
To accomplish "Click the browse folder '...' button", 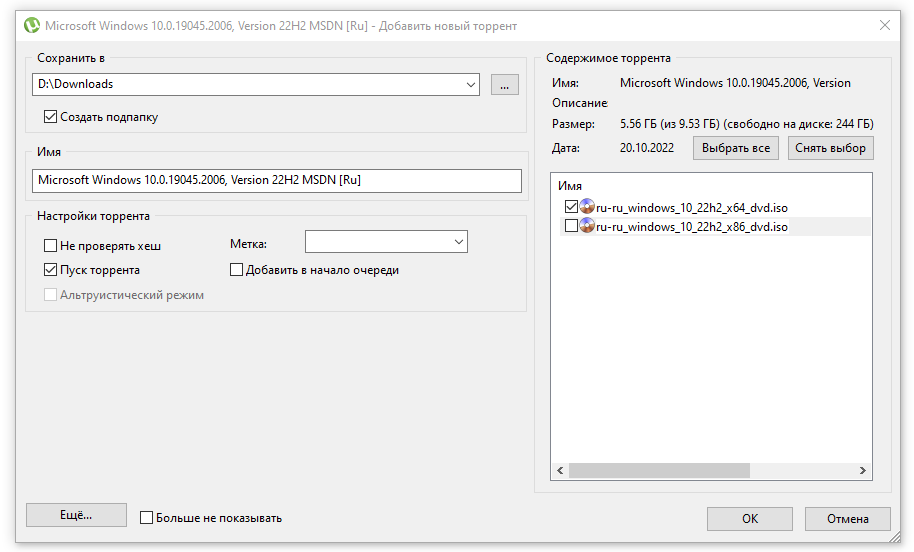I will (x=505, y=85).
